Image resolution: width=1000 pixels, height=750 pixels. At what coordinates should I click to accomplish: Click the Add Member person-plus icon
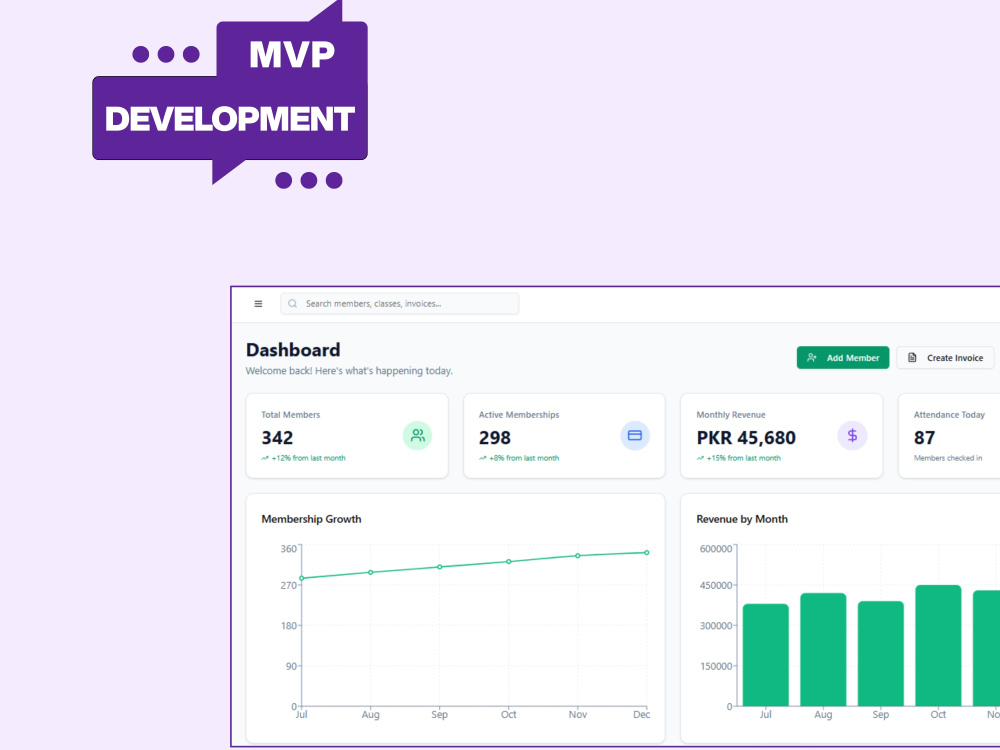pyautogui.click(x=811, y=358)
